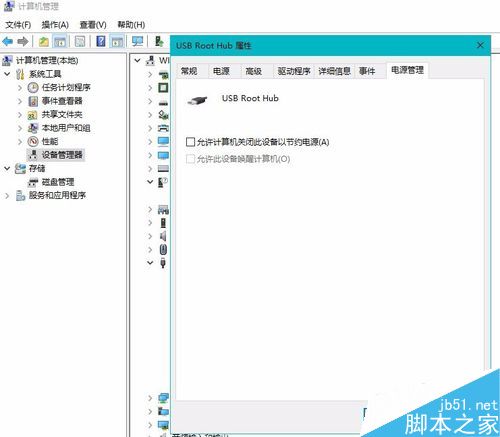Click the System Tools wrench icon
The height and width of the screenshot is (437, 500).
coord(20,74)
